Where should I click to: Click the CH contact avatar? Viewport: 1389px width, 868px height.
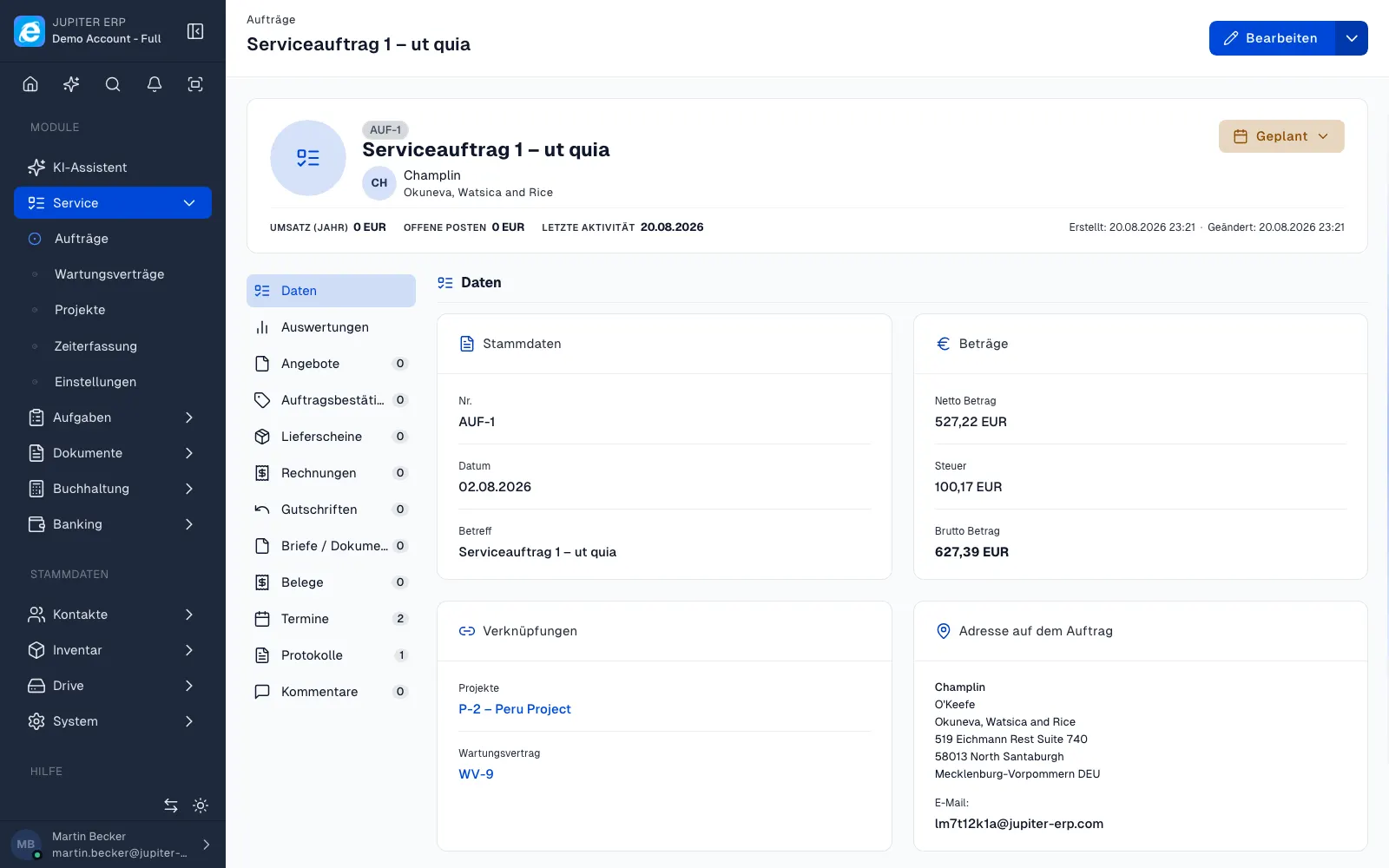[379, 183]
